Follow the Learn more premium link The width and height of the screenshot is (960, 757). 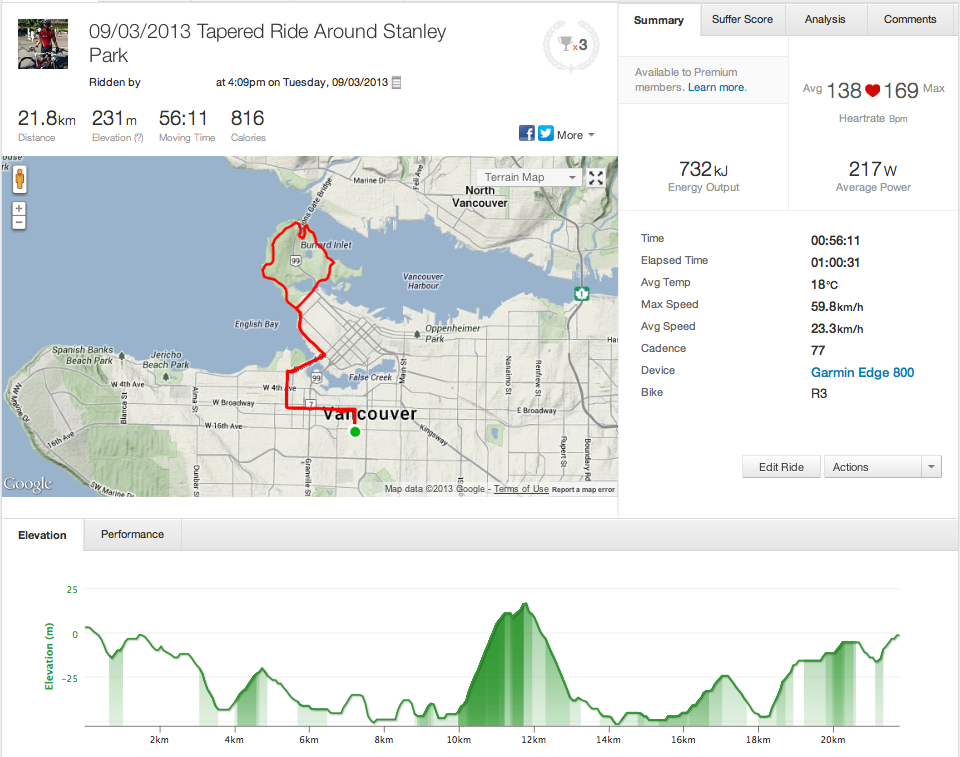coord(717,88)
